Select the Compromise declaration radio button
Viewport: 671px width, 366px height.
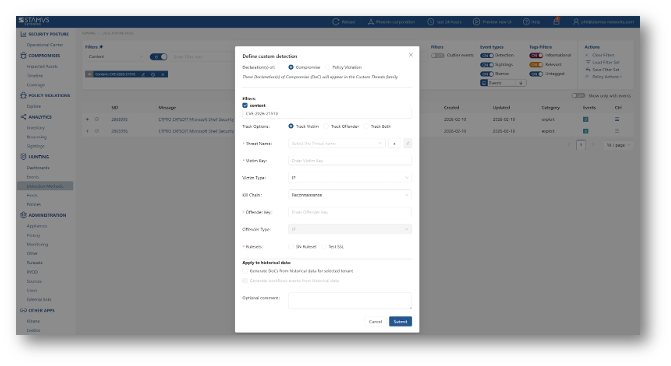[291, 67]
